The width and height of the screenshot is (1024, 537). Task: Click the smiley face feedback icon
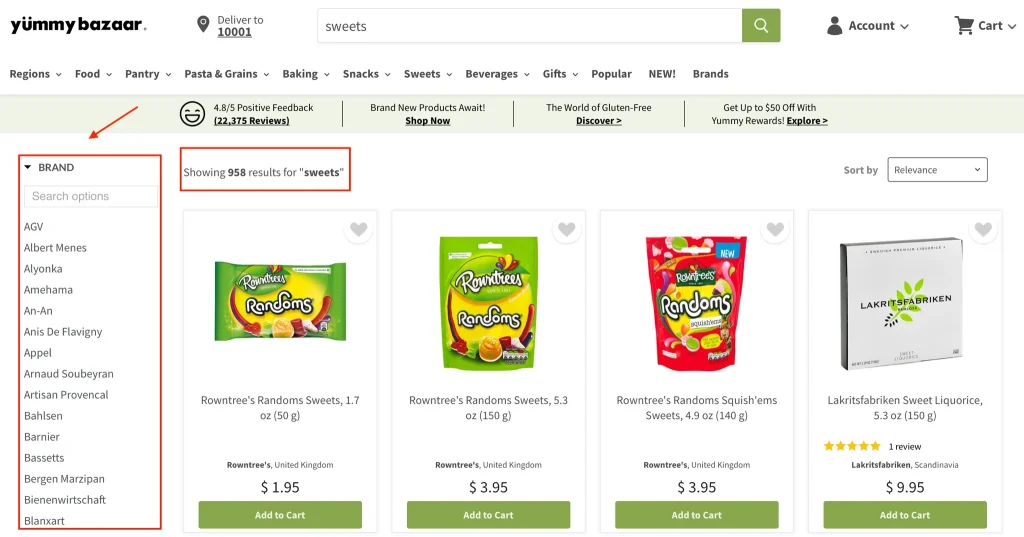[193, 114]
